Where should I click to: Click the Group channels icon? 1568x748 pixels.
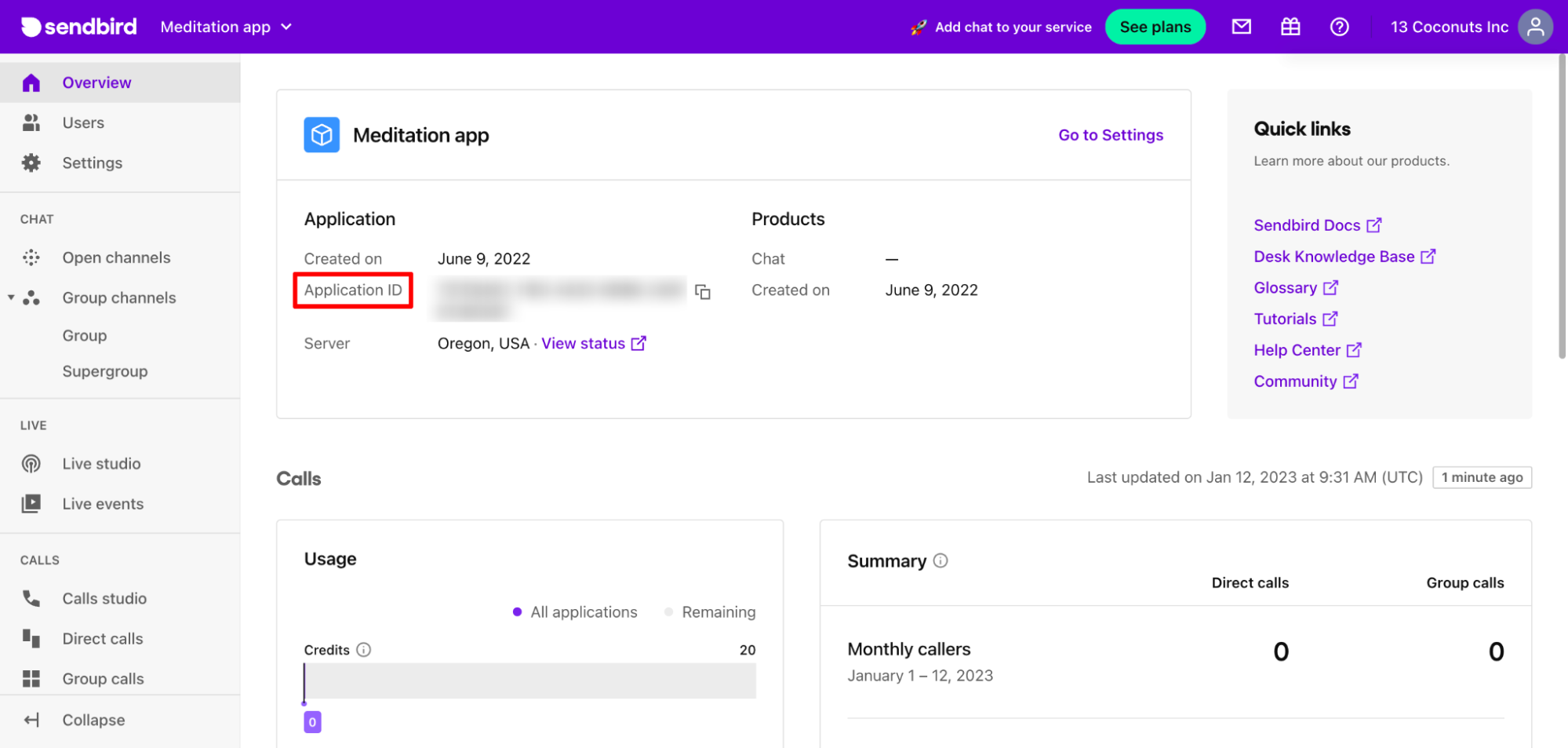tap(31, 297)
